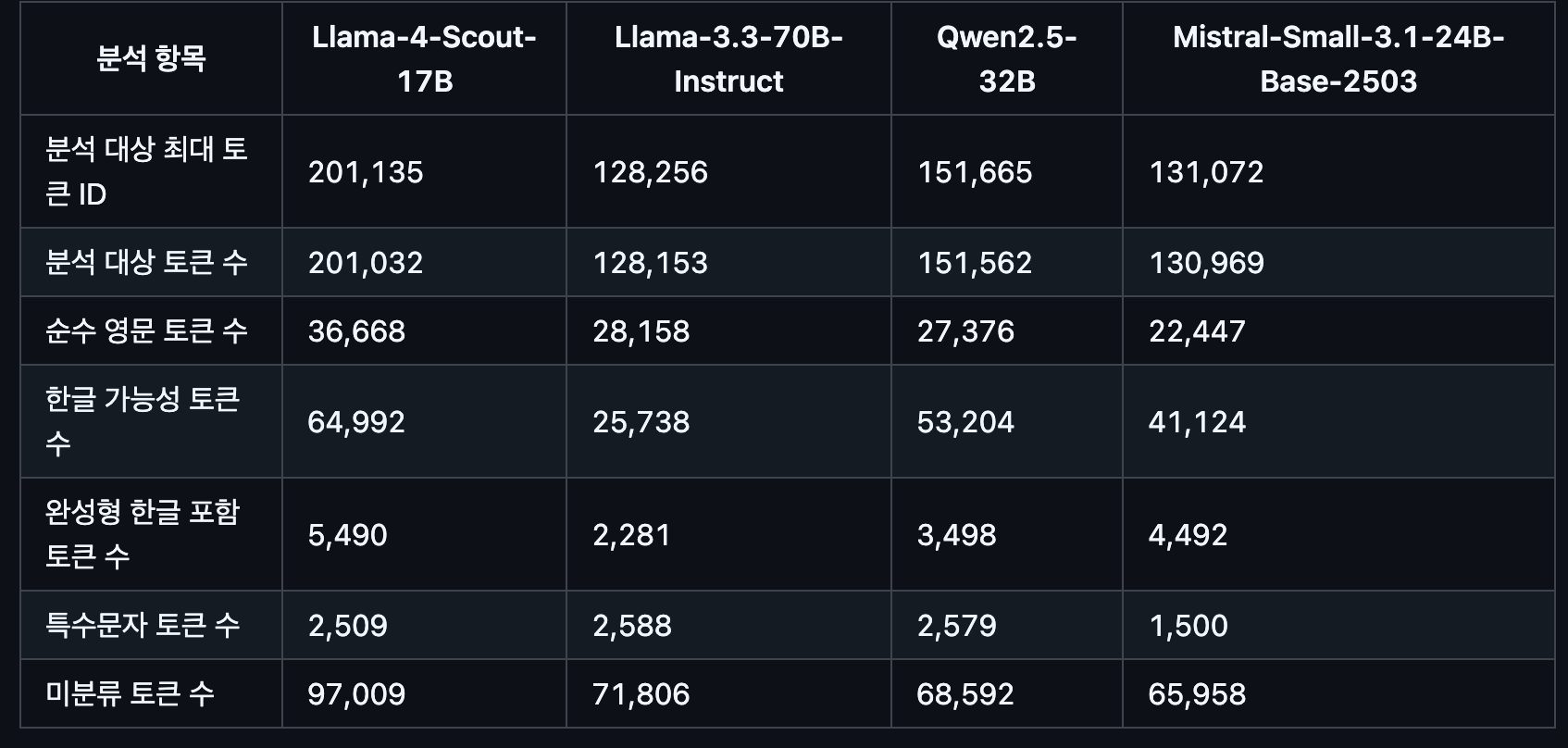This screenshot has height=748, width=1568.
Task: Select the 분석 대상 최대 토큰 ID row label
Action: click(146, 171)
